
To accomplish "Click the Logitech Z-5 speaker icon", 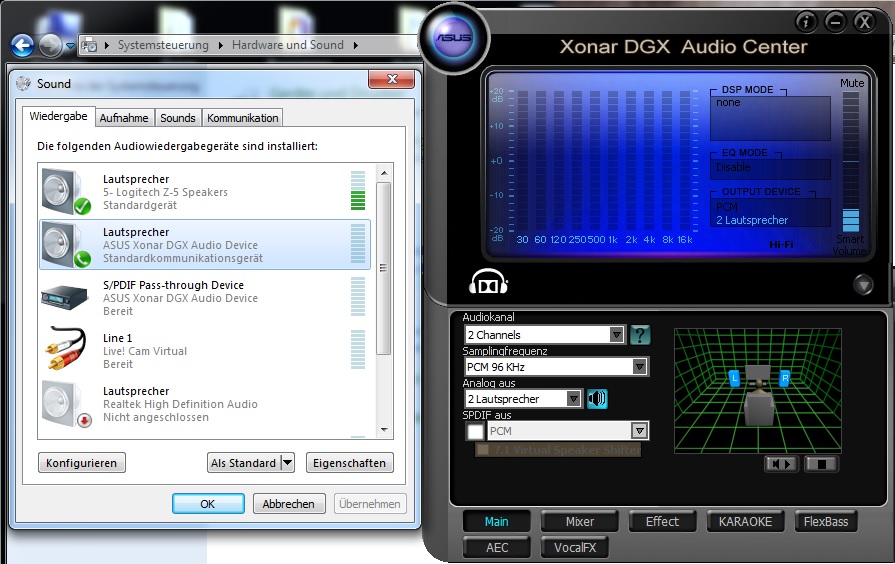I will (x=66, y=192).
